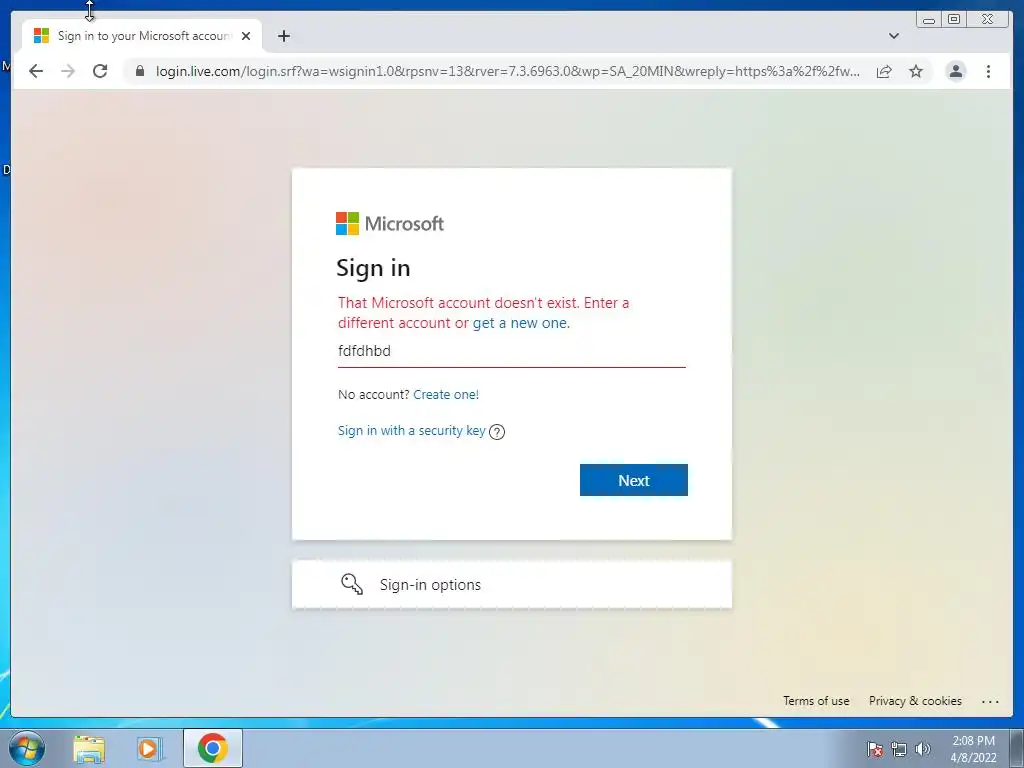Open the Action Center flag tray icon
The height and width of the screenshot is (768, 1024).
click(x=875, y=749)
